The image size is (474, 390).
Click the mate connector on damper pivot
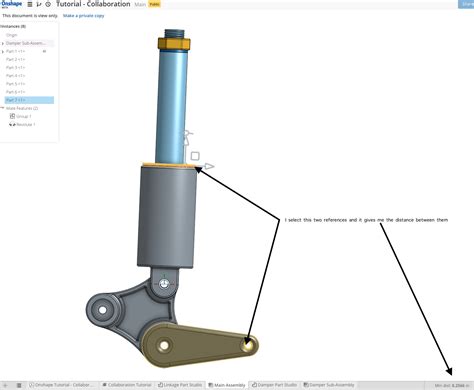(164, 284)
